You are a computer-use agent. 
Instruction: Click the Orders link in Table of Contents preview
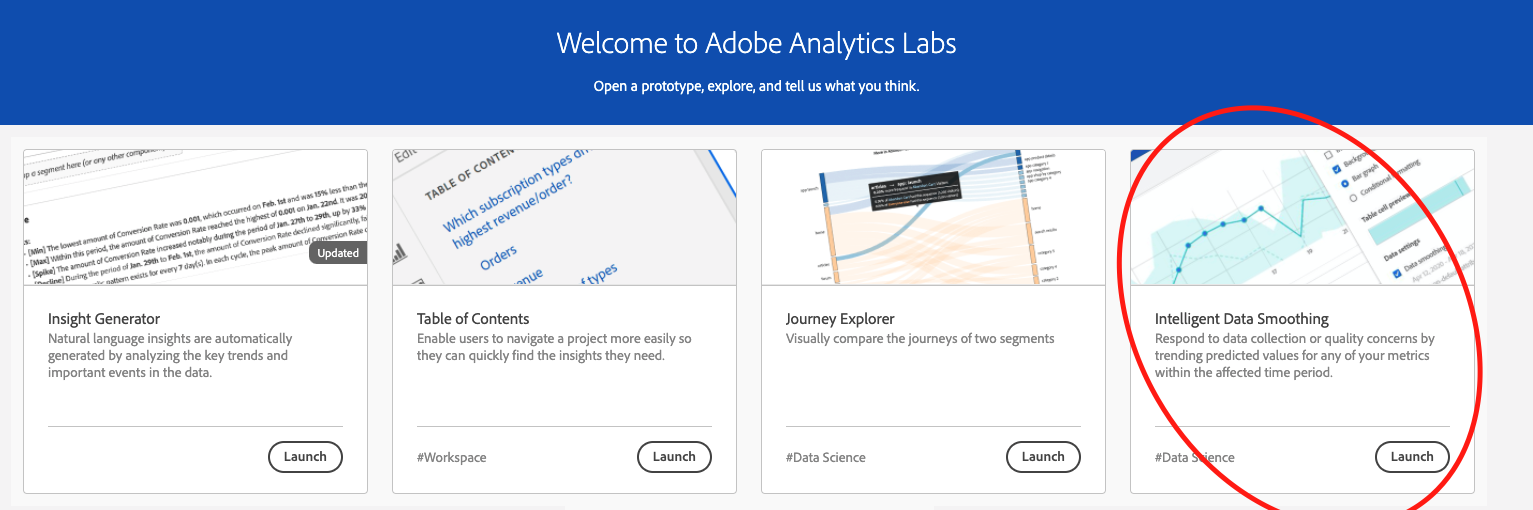point(498,260)
